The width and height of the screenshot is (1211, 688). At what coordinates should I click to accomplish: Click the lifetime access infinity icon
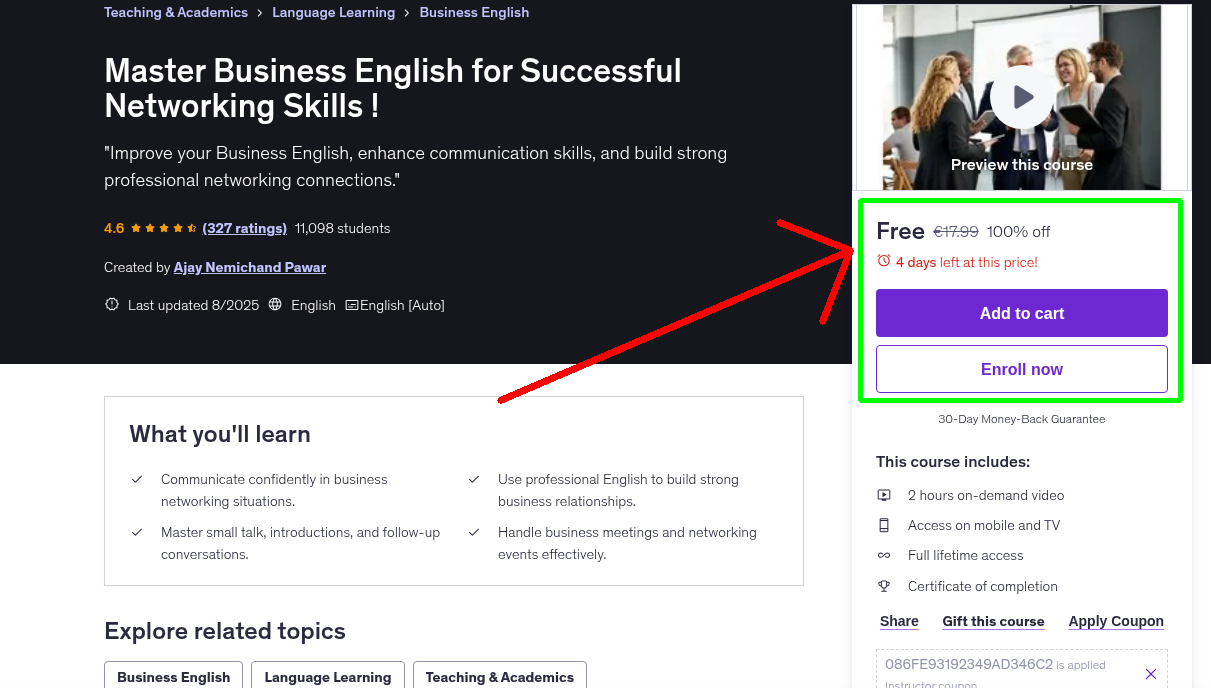[884, 555]
